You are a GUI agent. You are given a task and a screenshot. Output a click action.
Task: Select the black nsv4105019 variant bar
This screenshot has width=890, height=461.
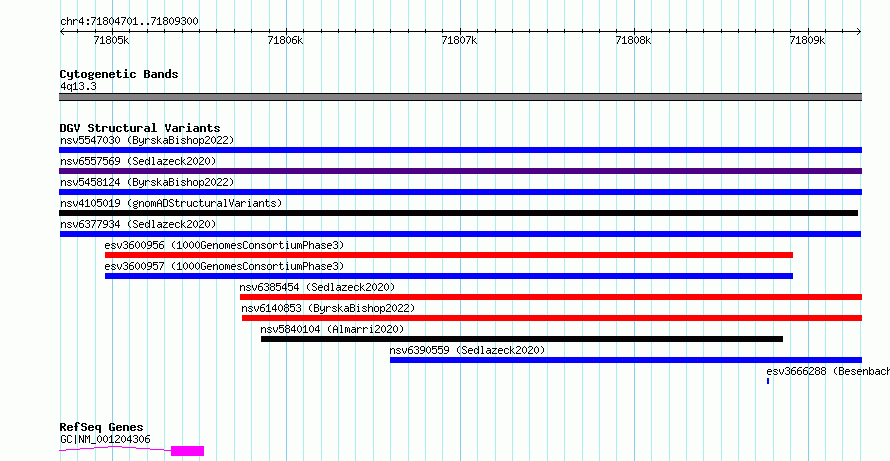pyautogui.click(x=459, y=213)
